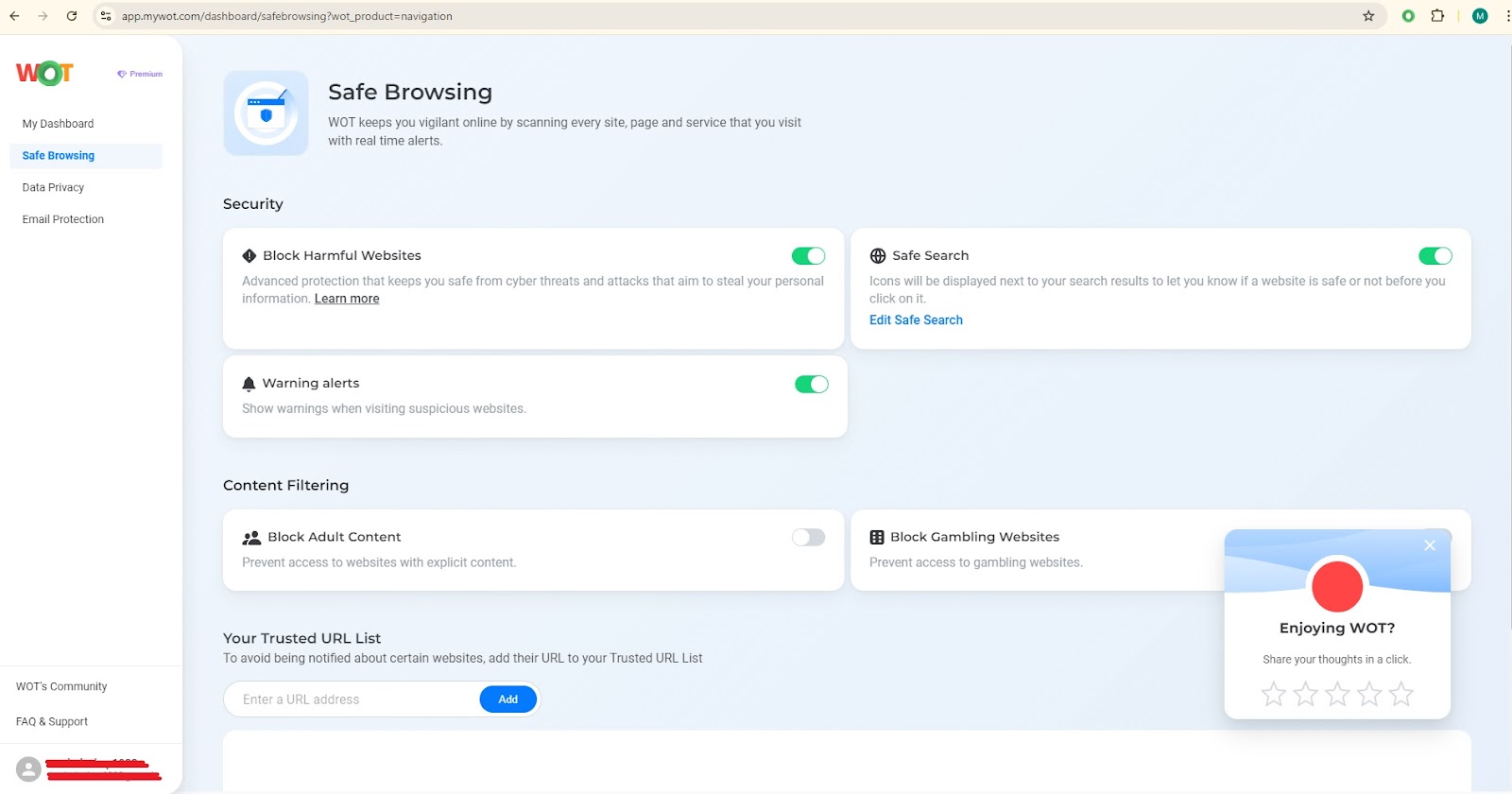Click the red circle in the feedback popup
This screenshot has height=794, width=1512.
[1337, 586]
